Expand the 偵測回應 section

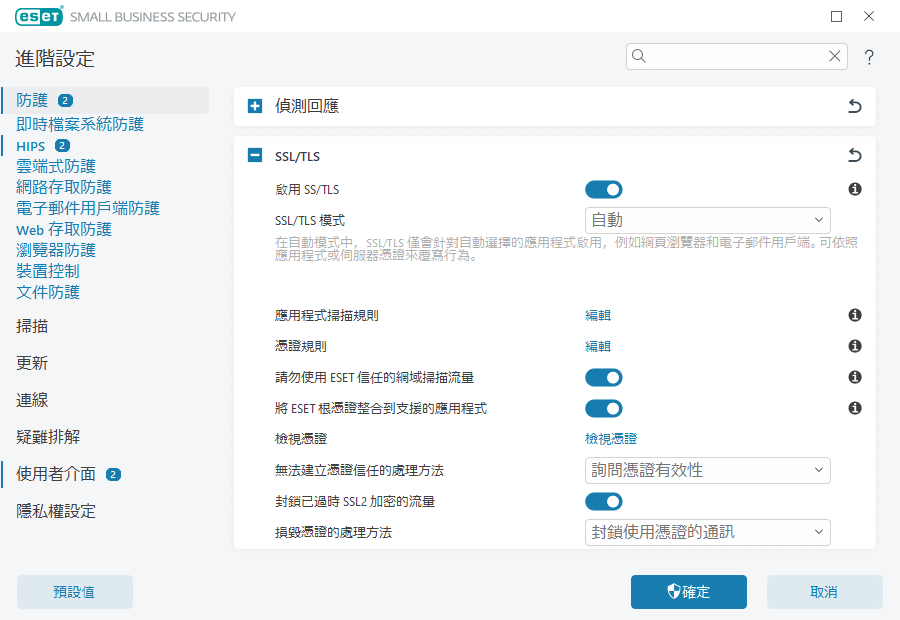click(x=255, y=106)
